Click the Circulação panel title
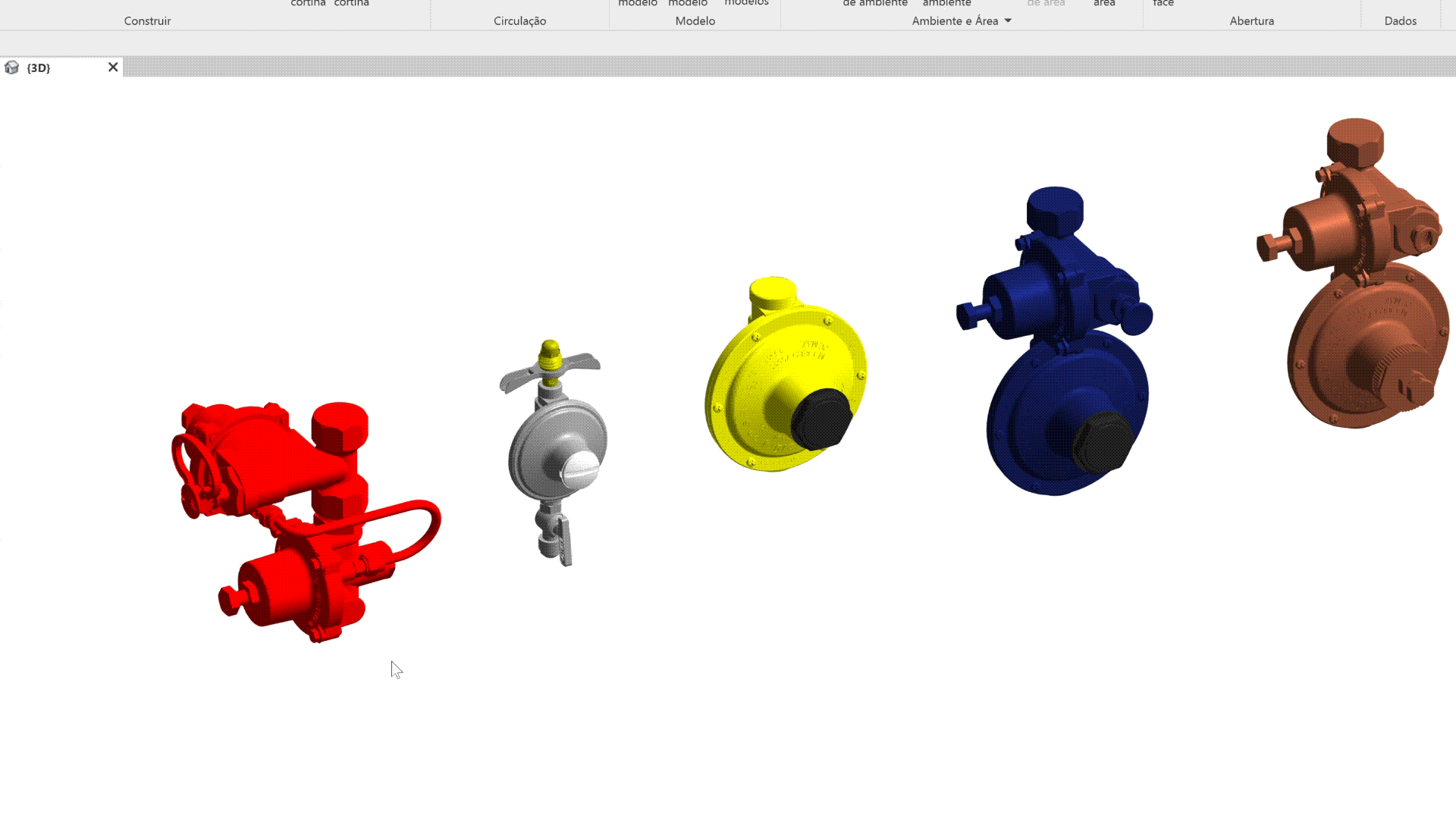The height and width of the screenshot is (819, 1456). coord(519,20)
